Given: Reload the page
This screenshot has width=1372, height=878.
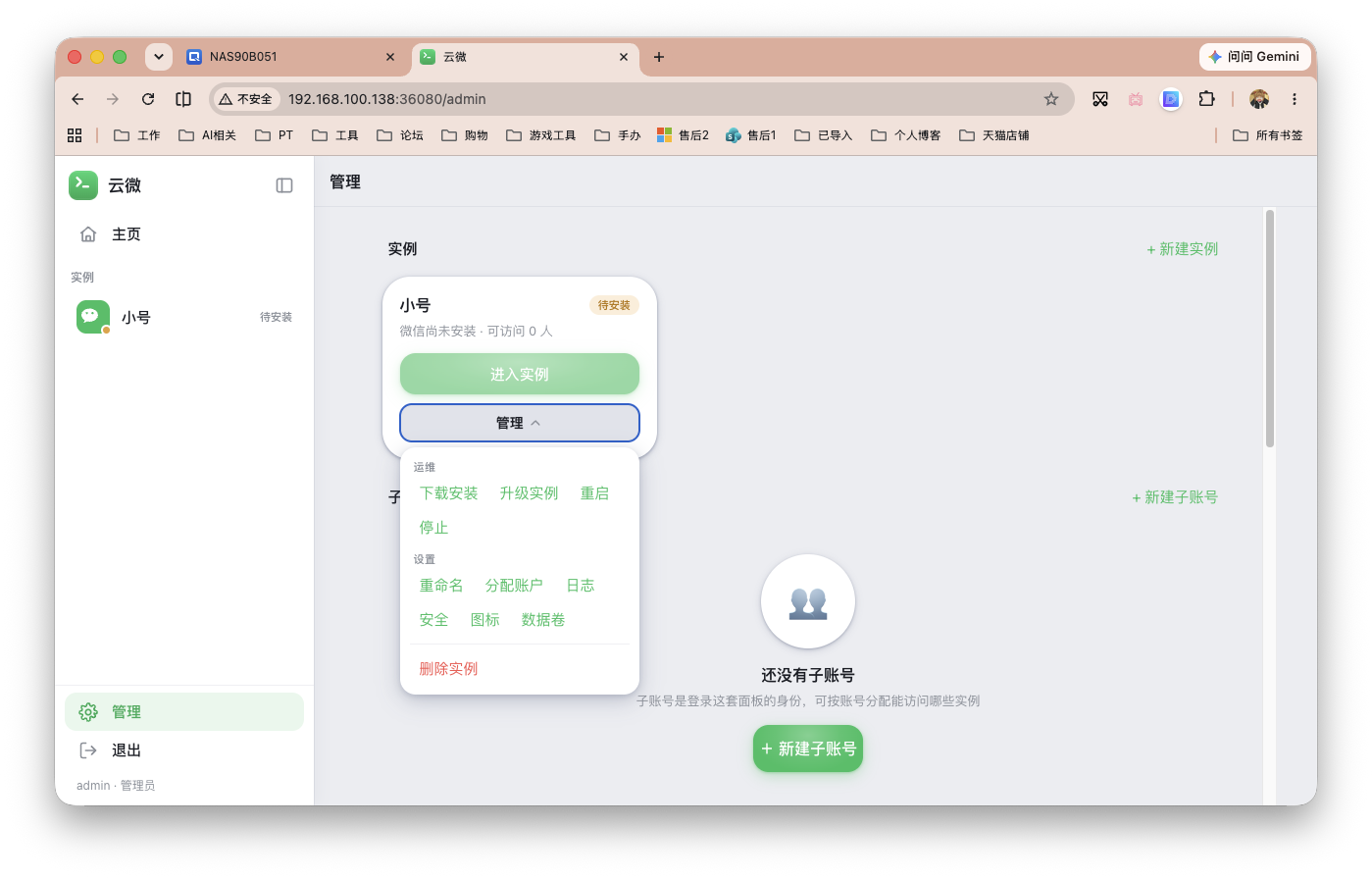Looking at the screenshot, I should (x=148, y=99).
